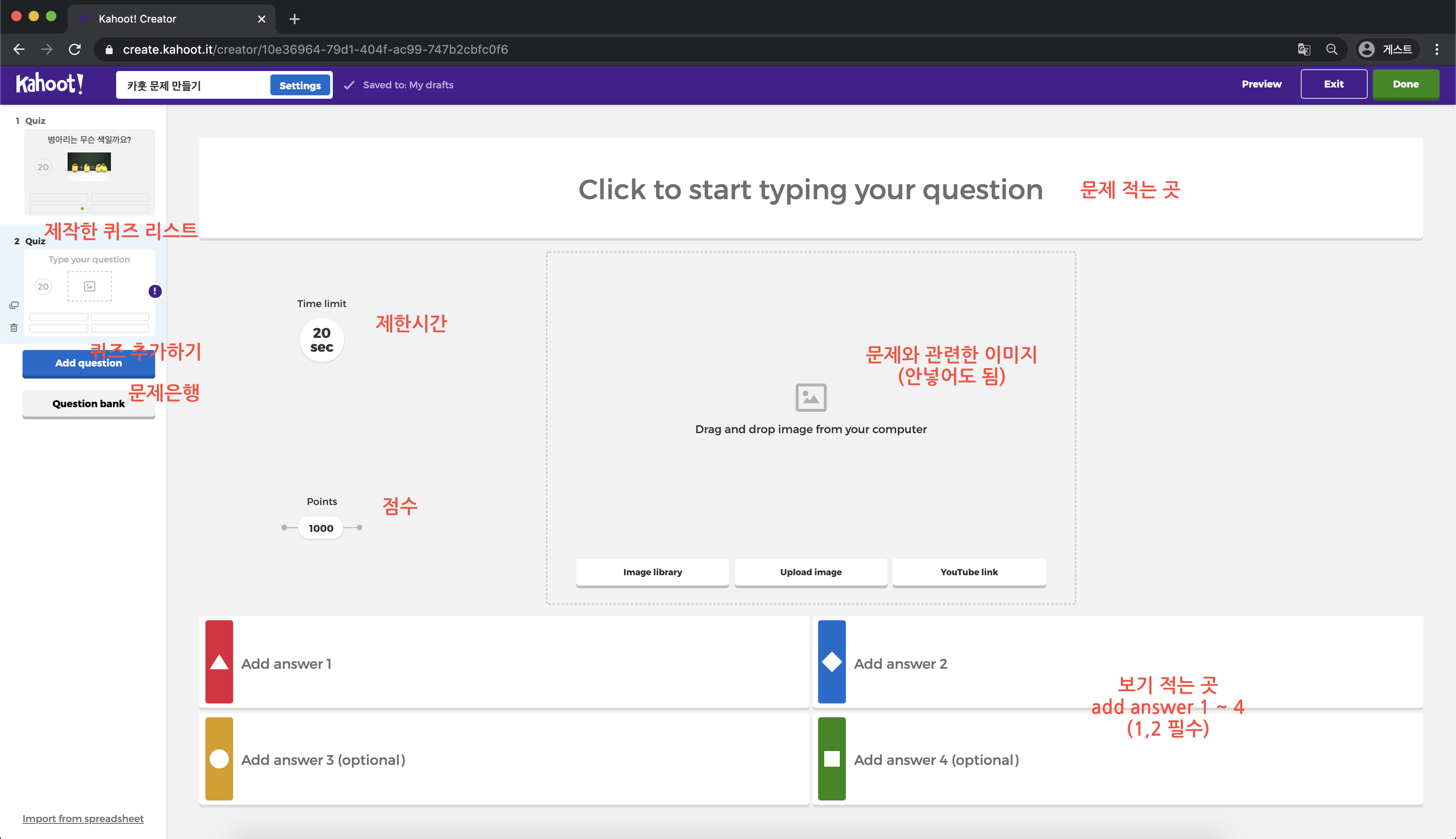The image size is (1456, 839).
Task: Open a new browser tab
Action: pos(295,19)
